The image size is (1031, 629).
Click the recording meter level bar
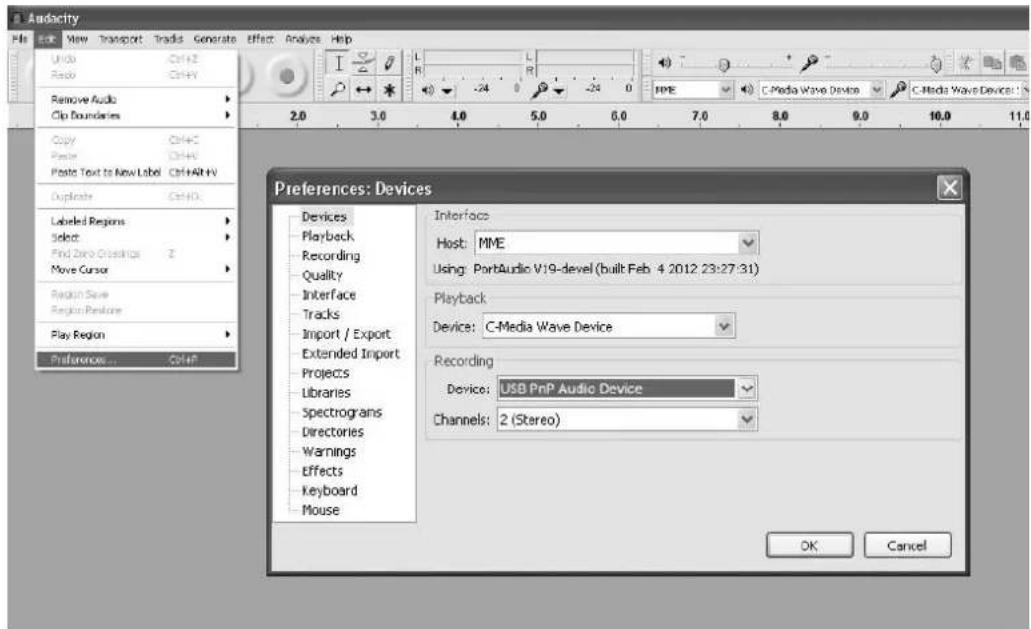click(x=585, y=64)
